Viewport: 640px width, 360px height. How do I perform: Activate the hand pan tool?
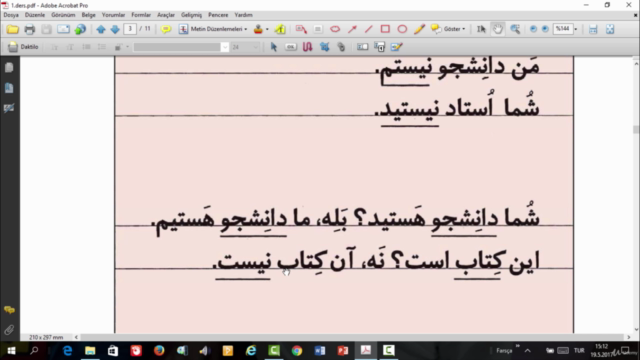(x=498, y=29)
